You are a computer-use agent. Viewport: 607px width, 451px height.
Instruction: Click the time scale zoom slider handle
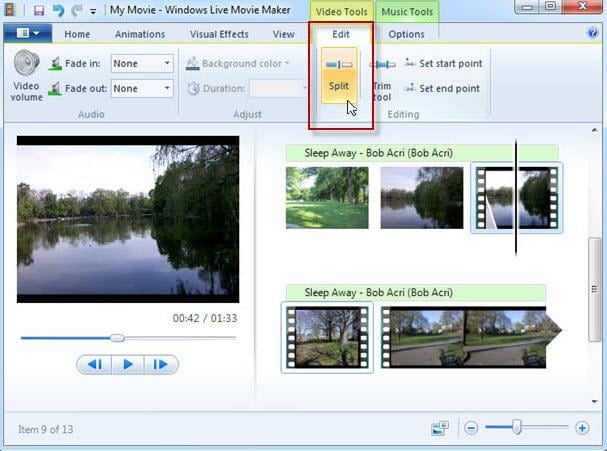pos(516,427)
